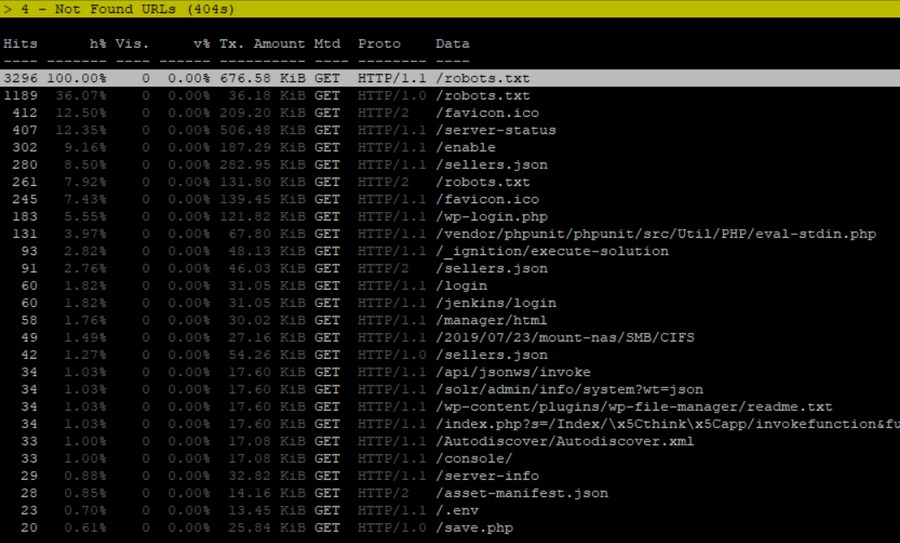900x543 pixels.
Task: Select the '/asset-manifest.json' entry
Action: [521, 492]
